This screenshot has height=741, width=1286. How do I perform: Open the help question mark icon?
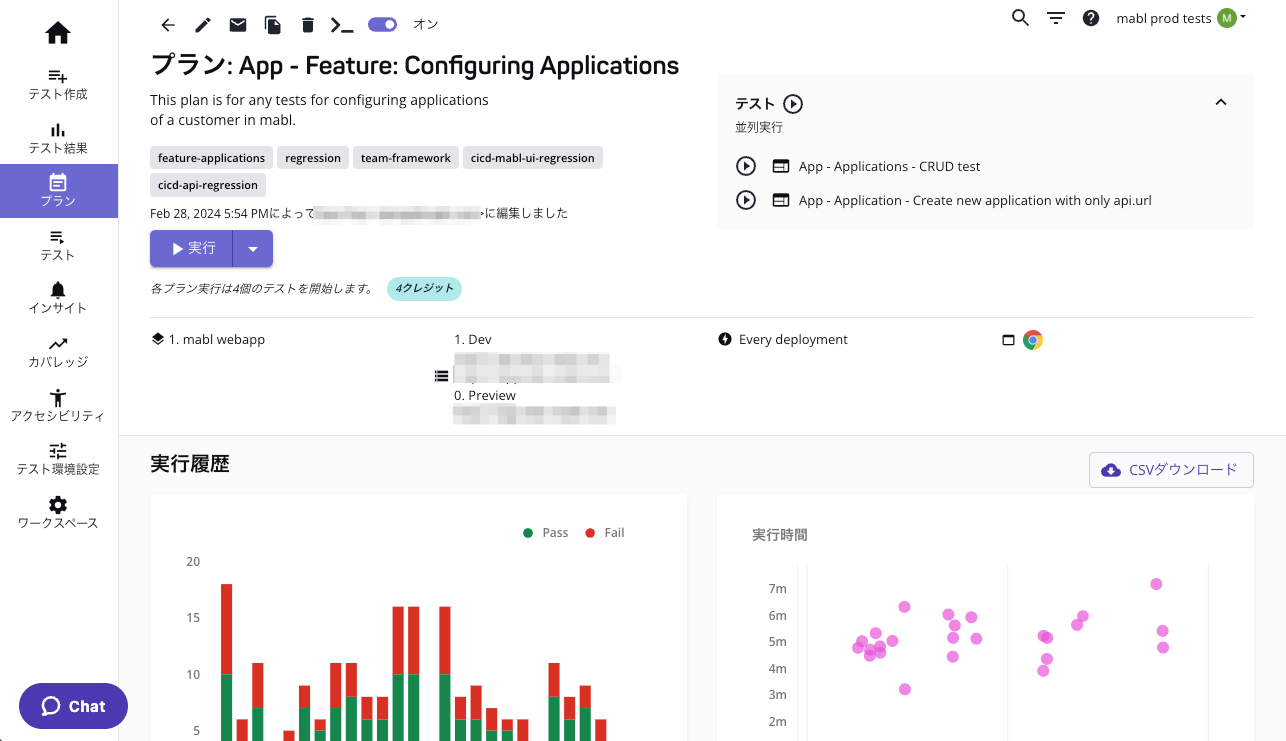pyautogui.click(x=1091, y=18)
